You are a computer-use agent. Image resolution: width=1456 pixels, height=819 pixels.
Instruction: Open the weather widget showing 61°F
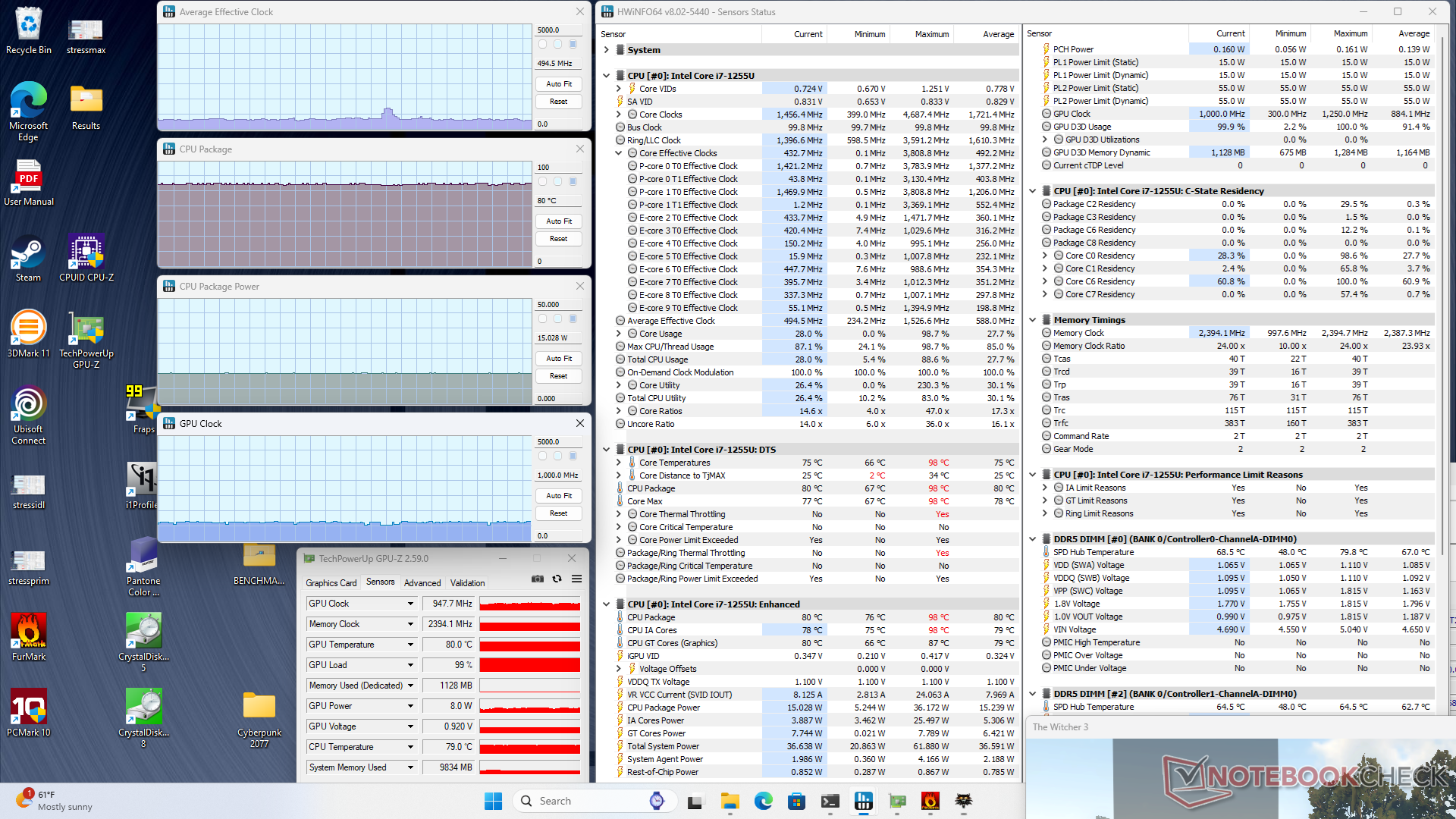[x=55, y=801]
